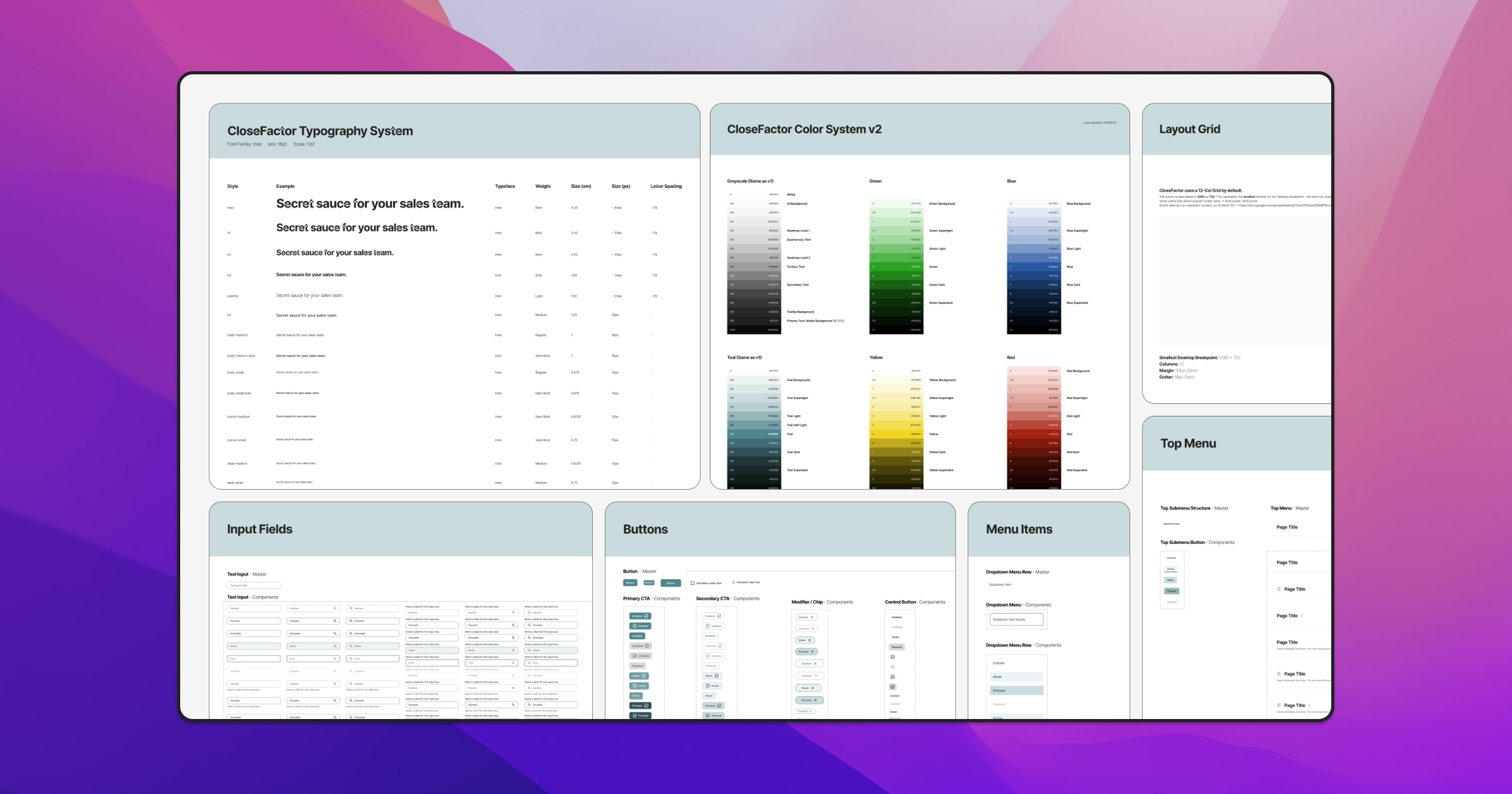Image resolution: width=1512 pixels, height=794 pixels.
Task: Click X icon on large Hover chip
Action: (x=813, y=688)
